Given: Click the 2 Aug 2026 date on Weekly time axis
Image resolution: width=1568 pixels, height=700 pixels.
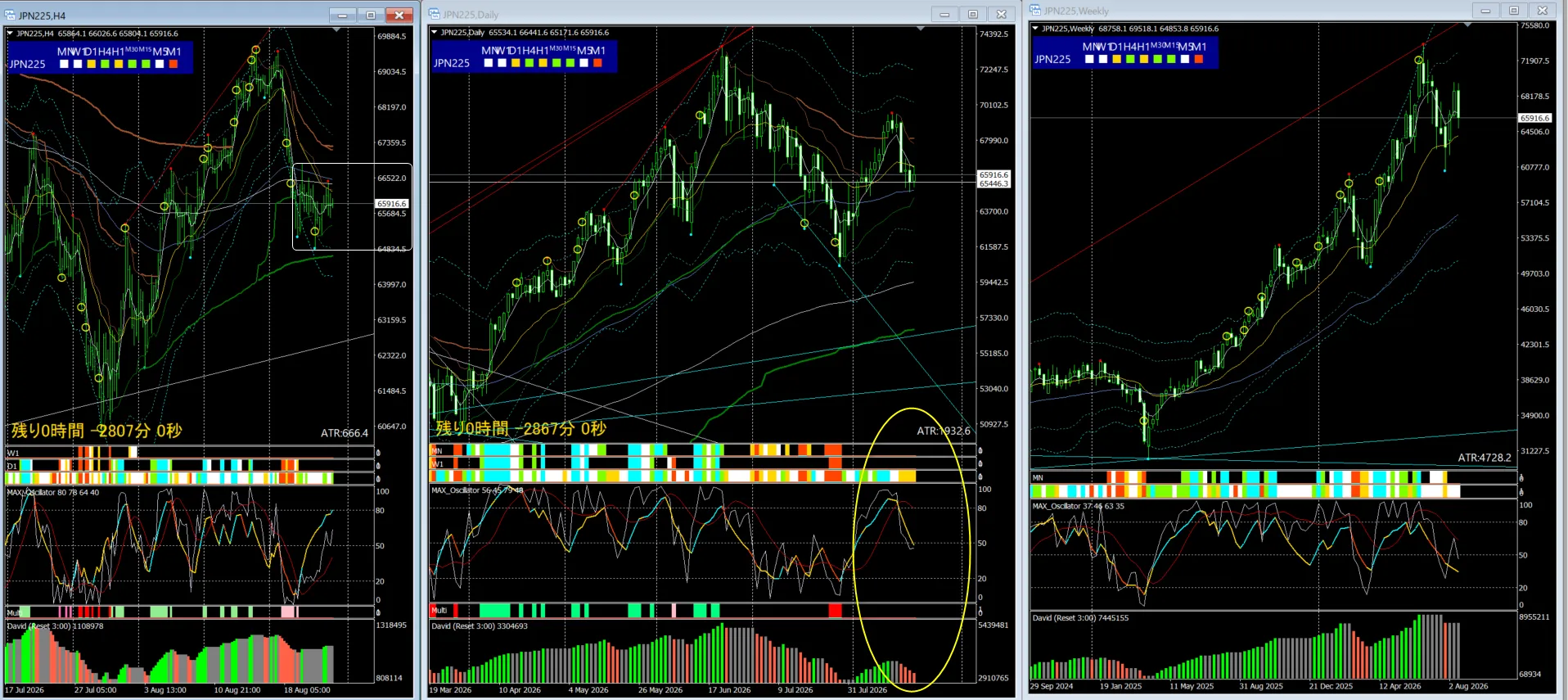Looking at the screenshot, I should click(x=1468, y=687).
